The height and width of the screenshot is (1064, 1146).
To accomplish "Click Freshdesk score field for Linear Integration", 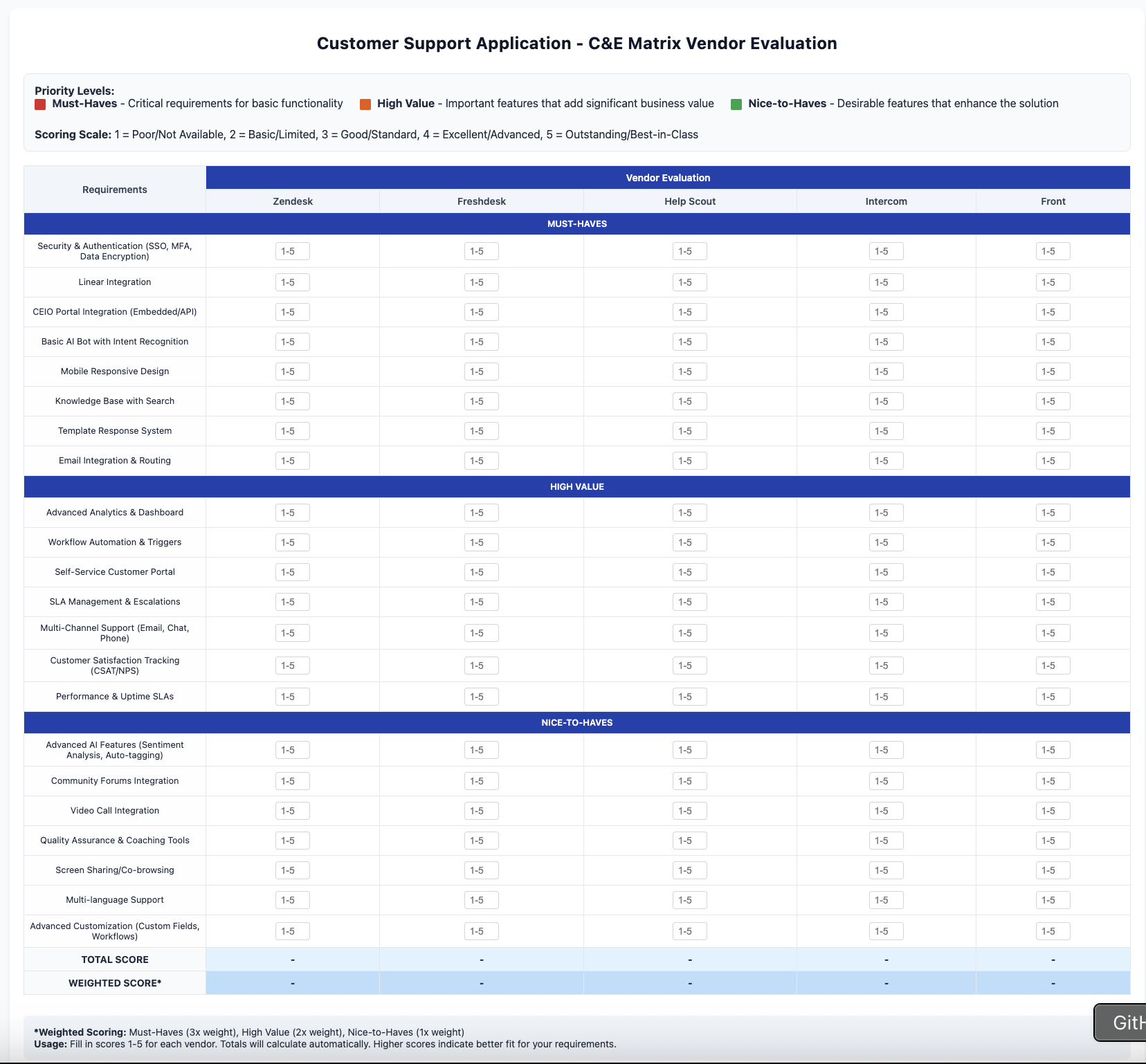I will pos(482,282).
